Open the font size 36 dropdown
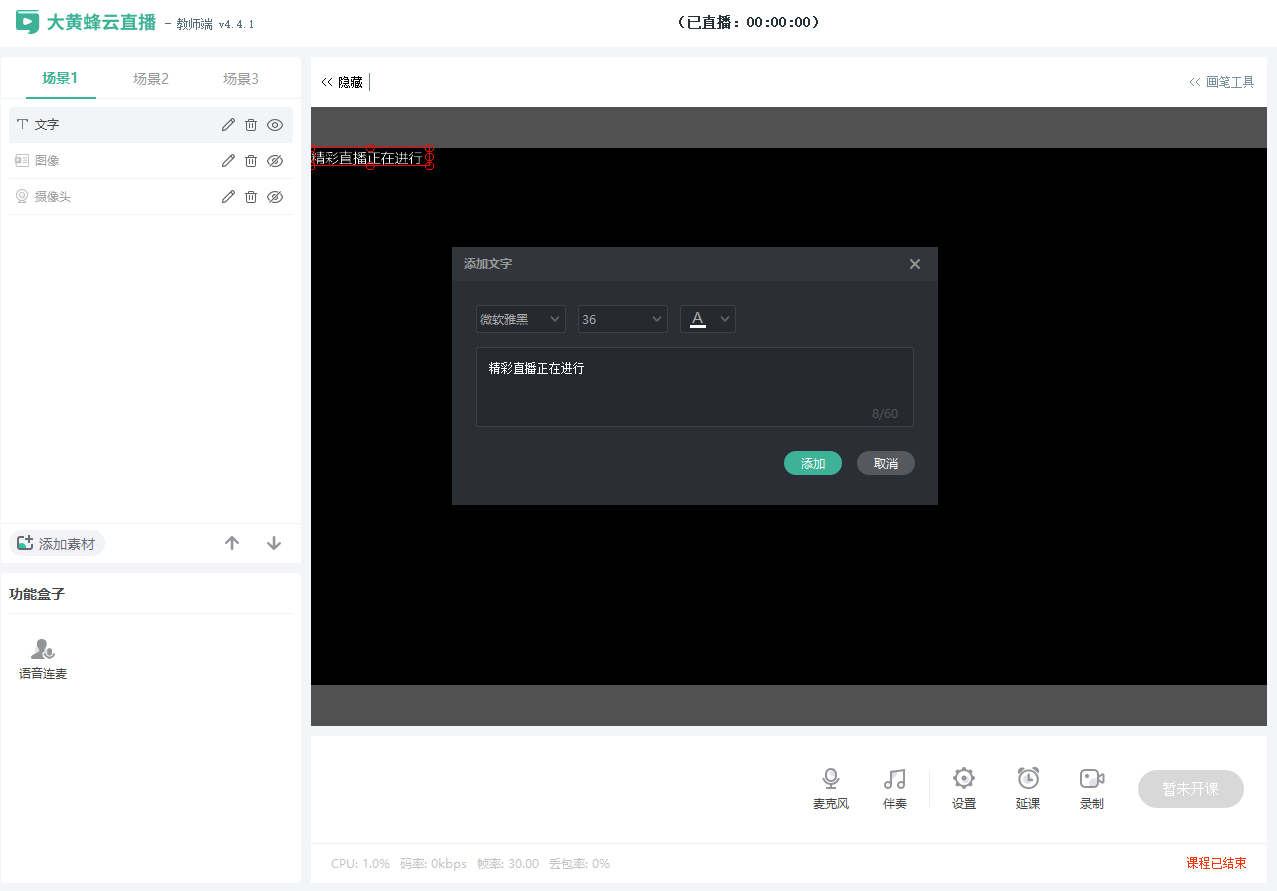Screen dimensions: 1277x891 point(623,319)
